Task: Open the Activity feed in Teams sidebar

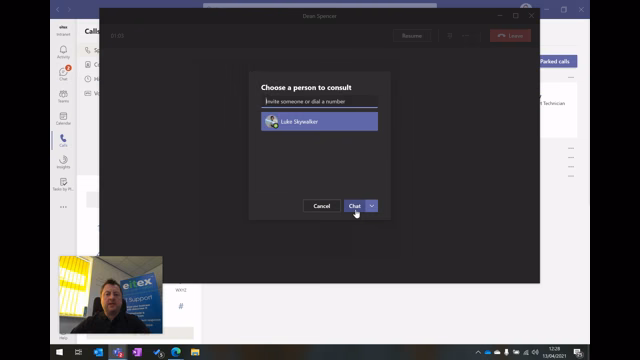Action: (x=63, y=52)
